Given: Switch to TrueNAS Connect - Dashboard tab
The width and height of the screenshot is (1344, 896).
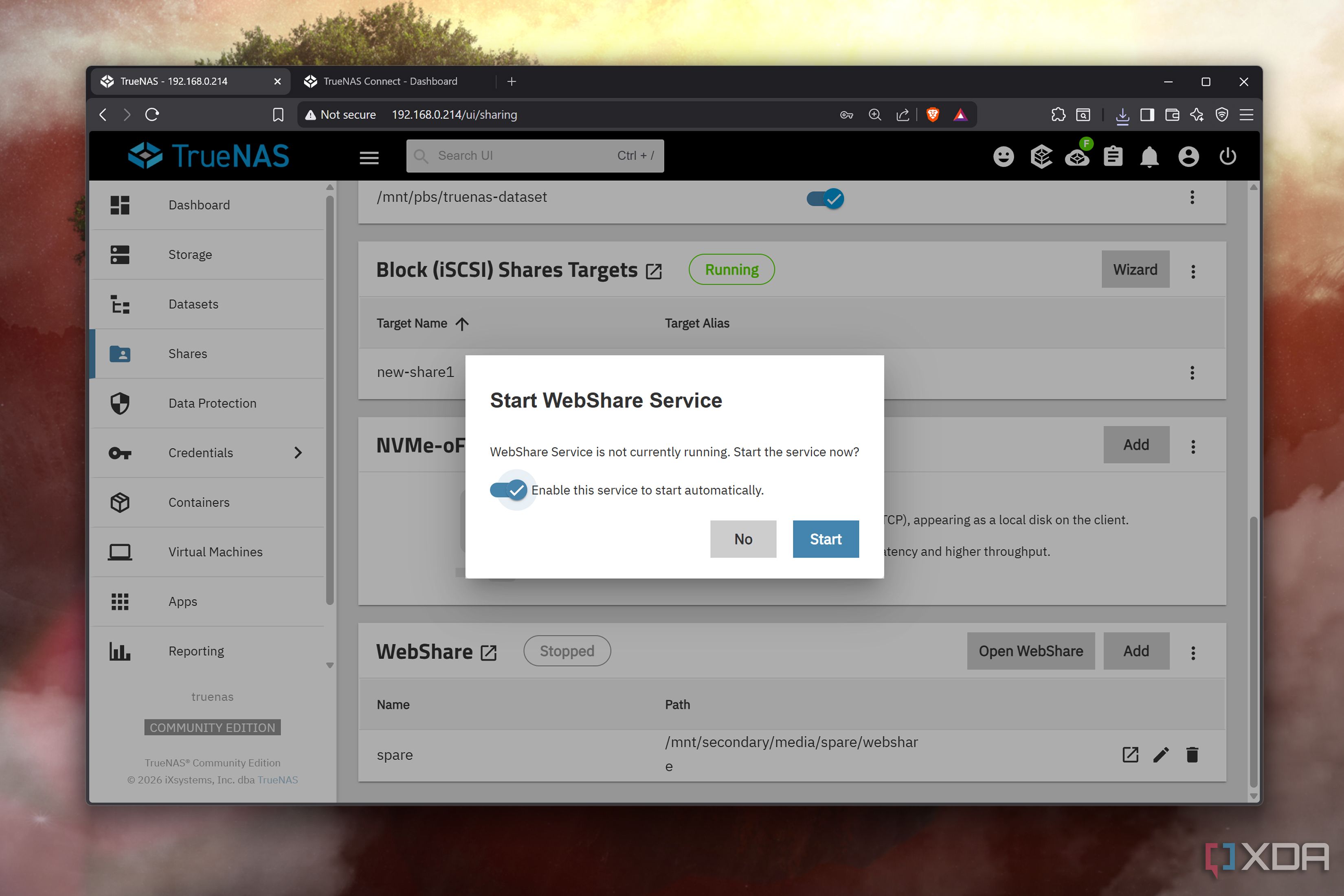Looking at the screenshot, I should 391,81.
